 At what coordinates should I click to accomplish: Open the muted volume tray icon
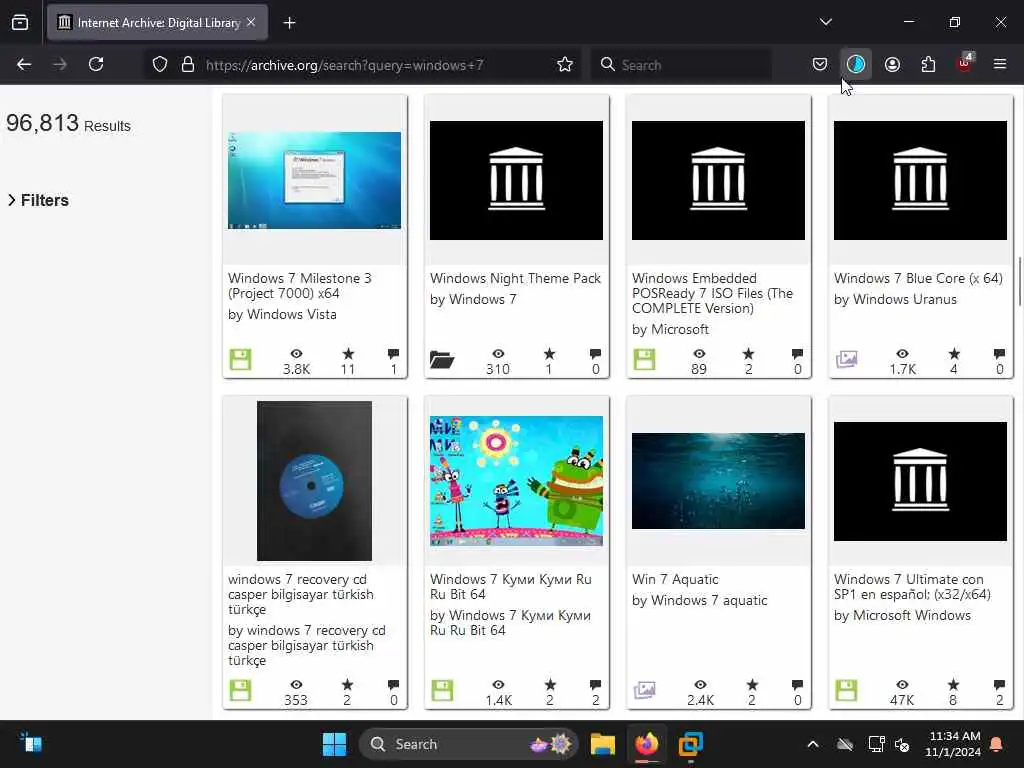point(902,744)
